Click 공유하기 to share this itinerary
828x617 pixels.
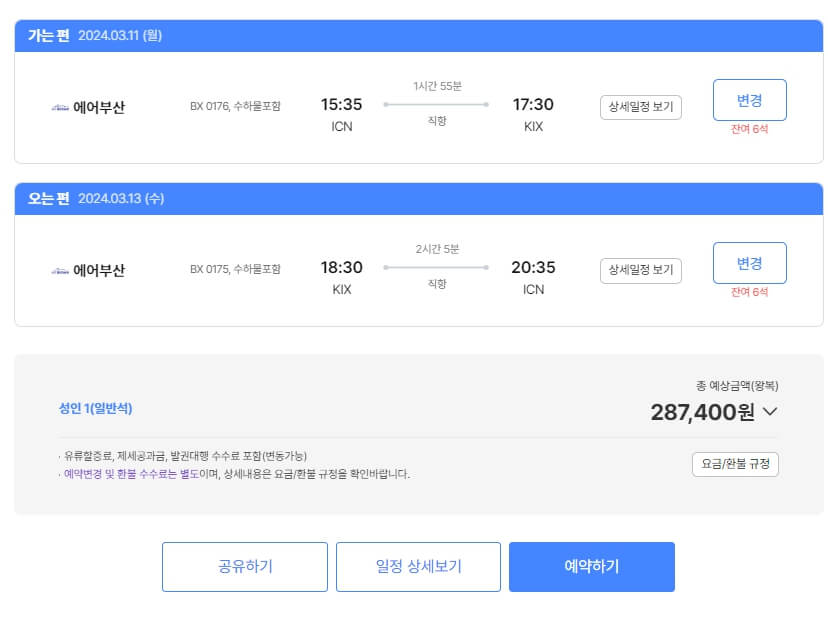pos(244,566)
